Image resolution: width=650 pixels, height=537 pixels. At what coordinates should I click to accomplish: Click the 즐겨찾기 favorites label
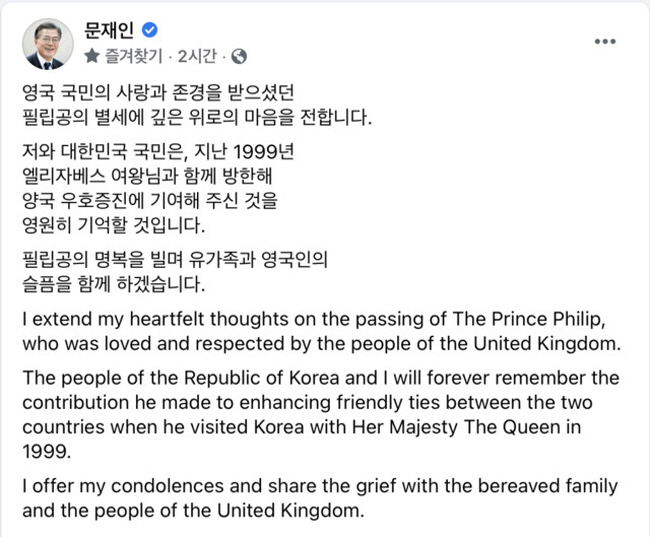(133, 56)
